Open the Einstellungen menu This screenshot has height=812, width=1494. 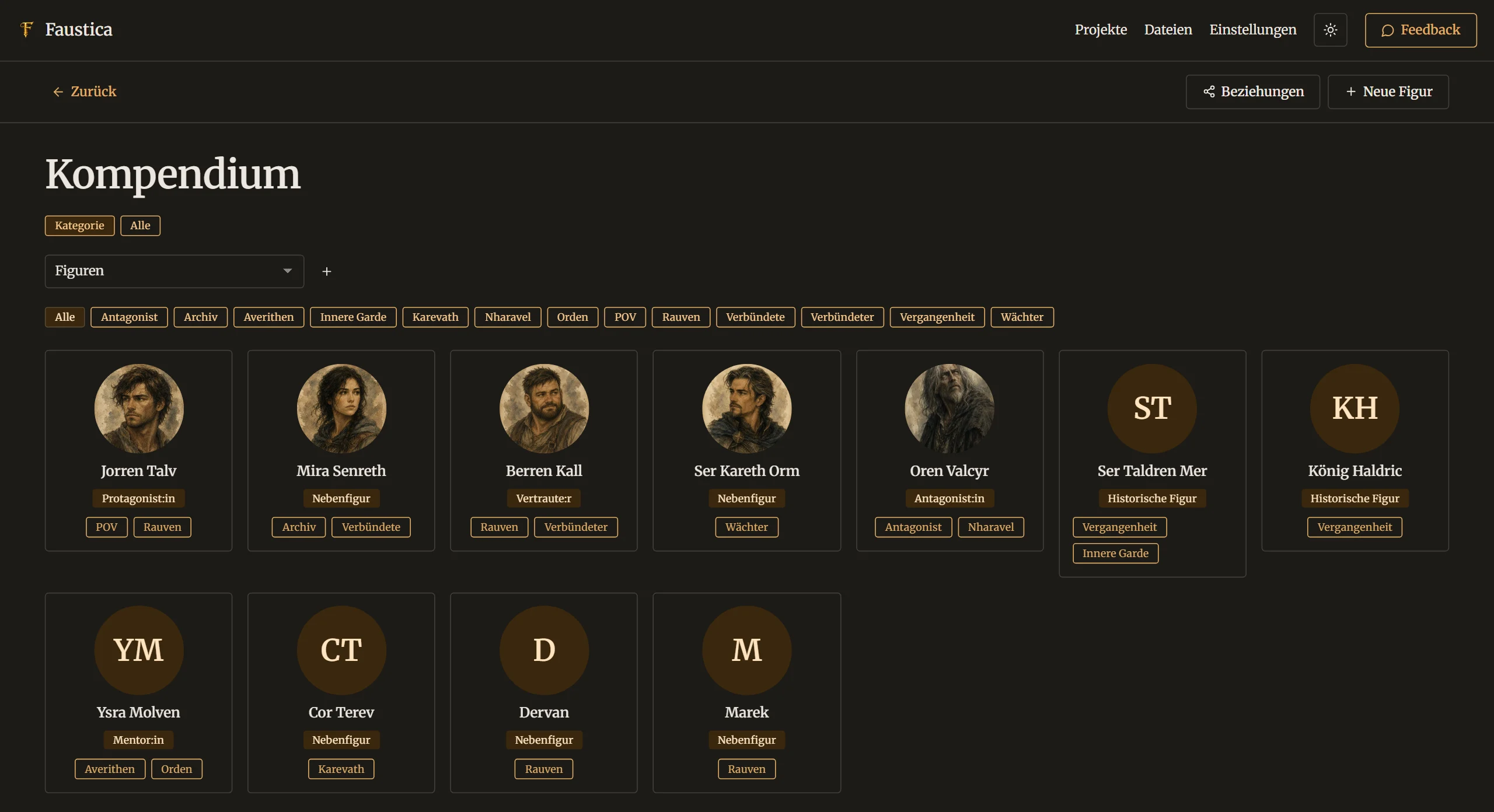pos(1252,30)
